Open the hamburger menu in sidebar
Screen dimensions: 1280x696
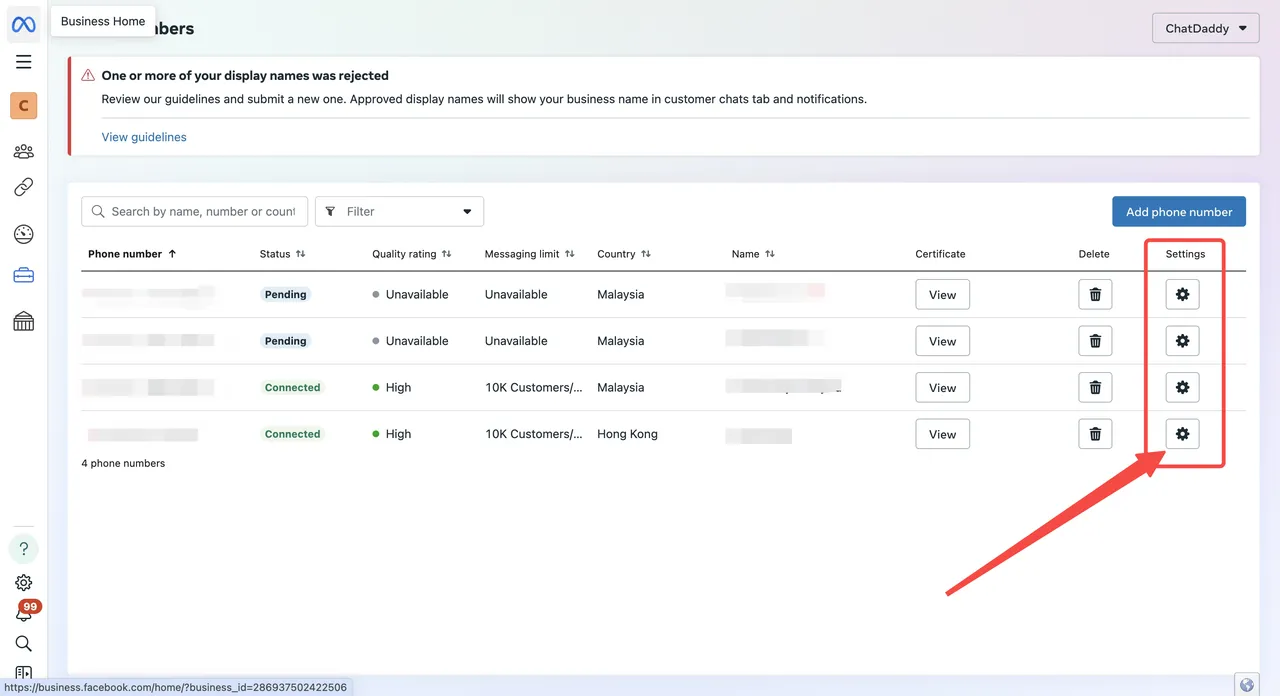pyautogui.click(x=24, y=62)
